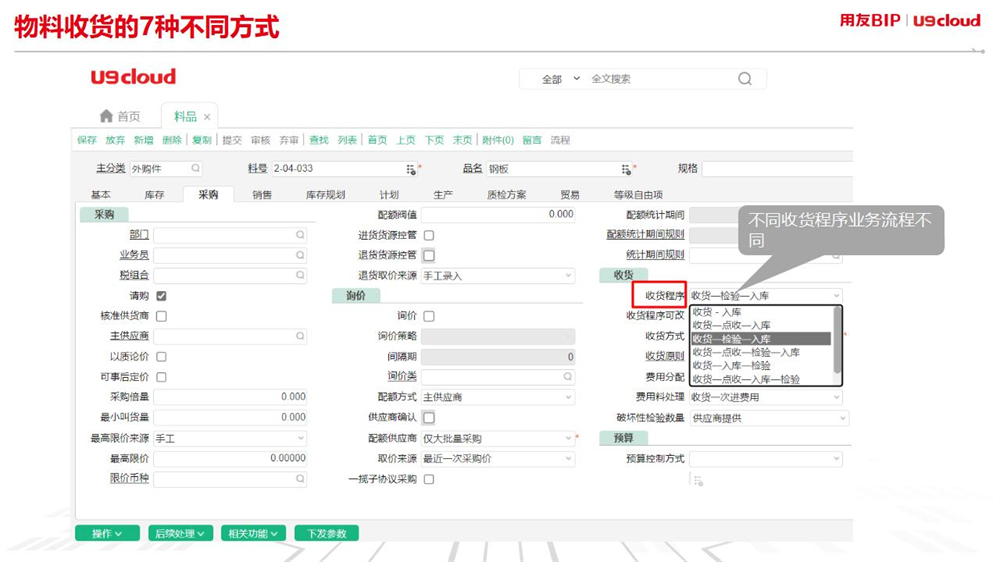Screen dimensions: 1000x562
Task: Close the 料品 tab
Action: (x=207, y=117)
